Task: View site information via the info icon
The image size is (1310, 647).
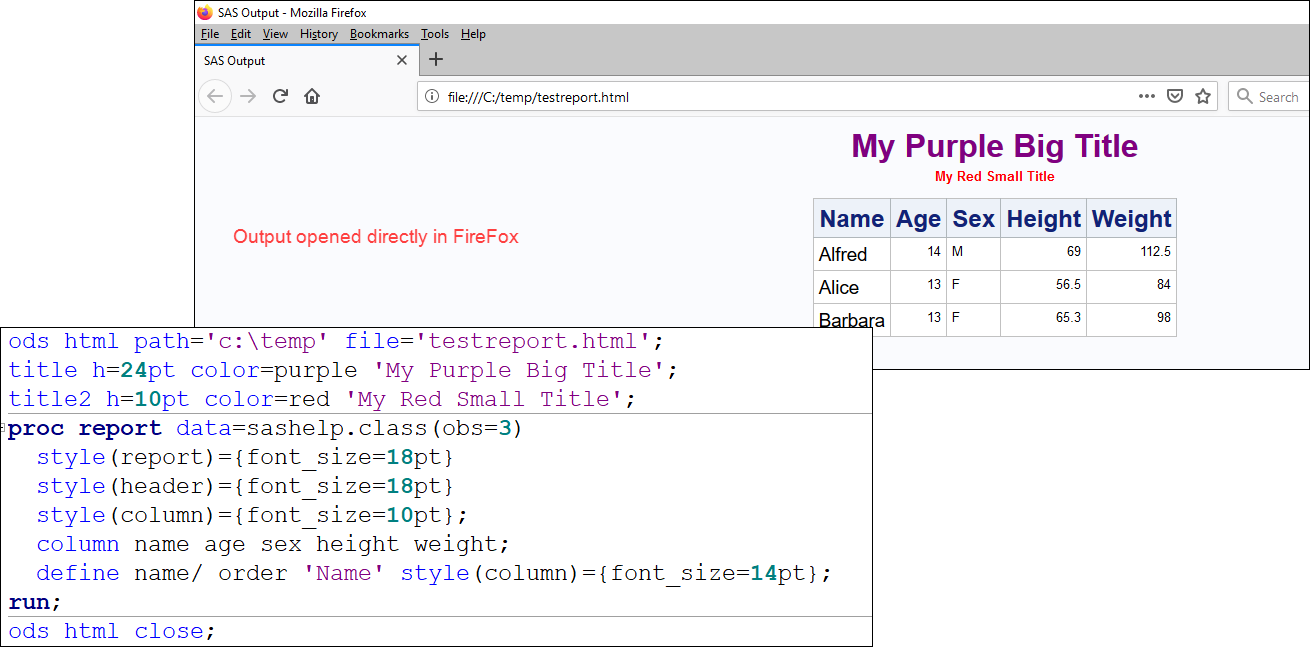Action: tap(432, 97)
